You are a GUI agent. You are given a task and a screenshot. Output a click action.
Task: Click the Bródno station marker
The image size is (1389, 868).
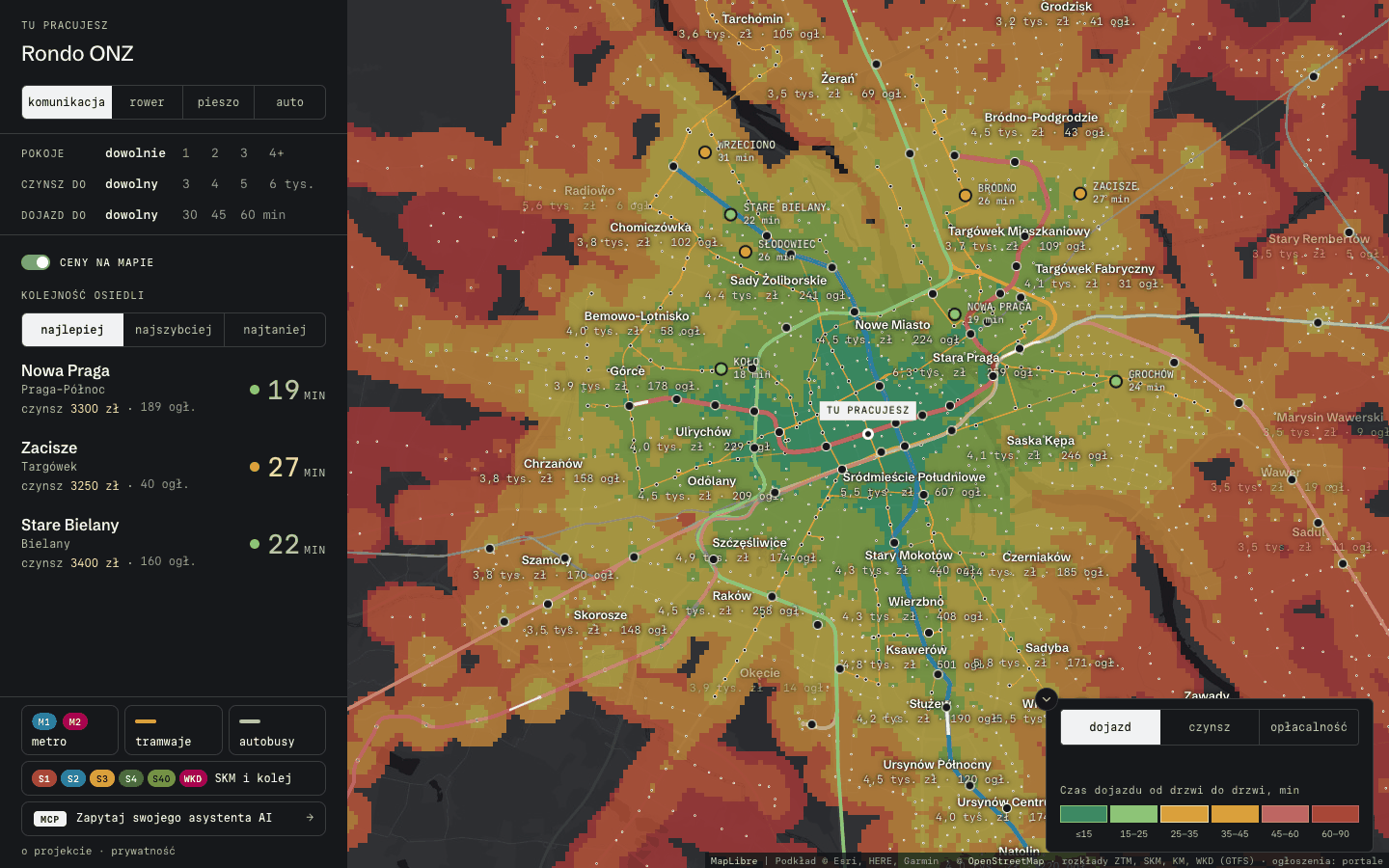click(965, 195)
